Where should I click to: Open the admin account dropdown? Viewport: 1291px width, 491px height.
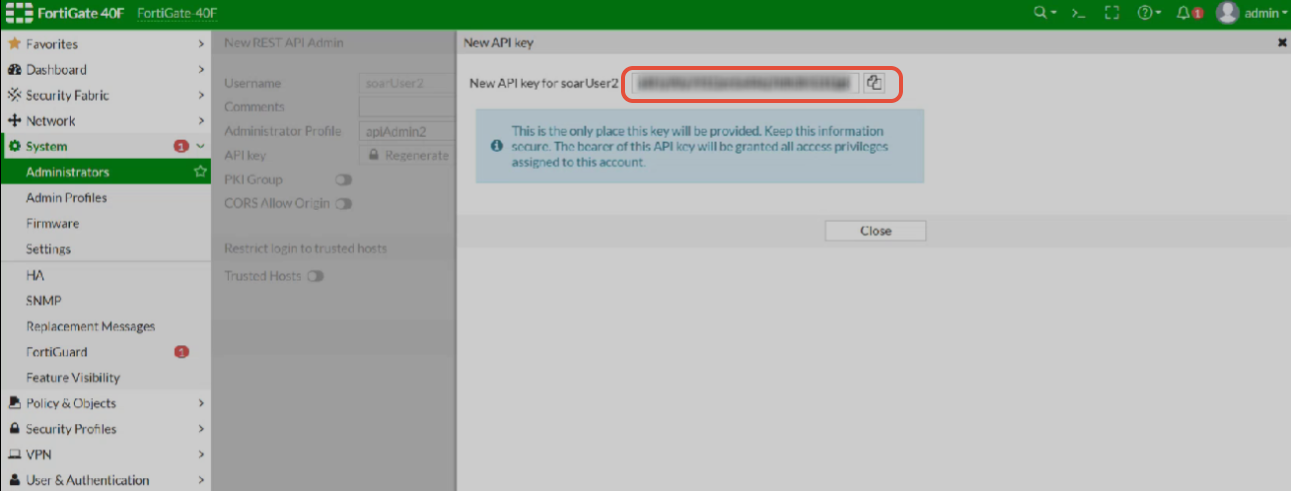(1265, 13)
